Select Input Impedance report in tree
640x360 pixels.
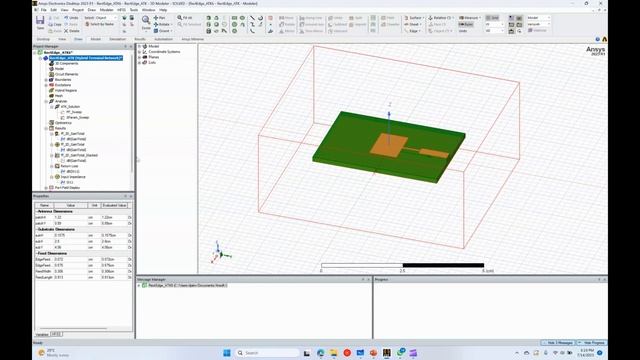tap(70, 177)
